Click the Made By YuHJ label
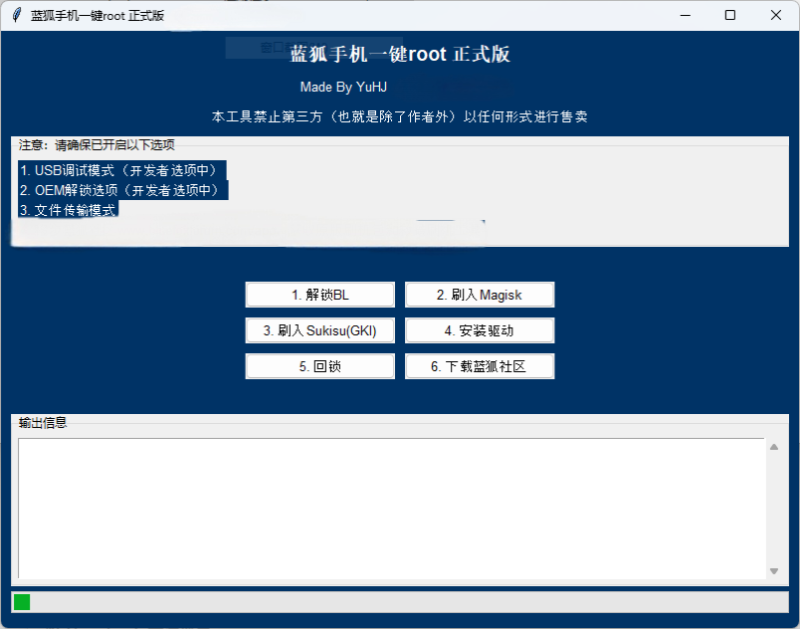800x629 pixels. (343, 87)
